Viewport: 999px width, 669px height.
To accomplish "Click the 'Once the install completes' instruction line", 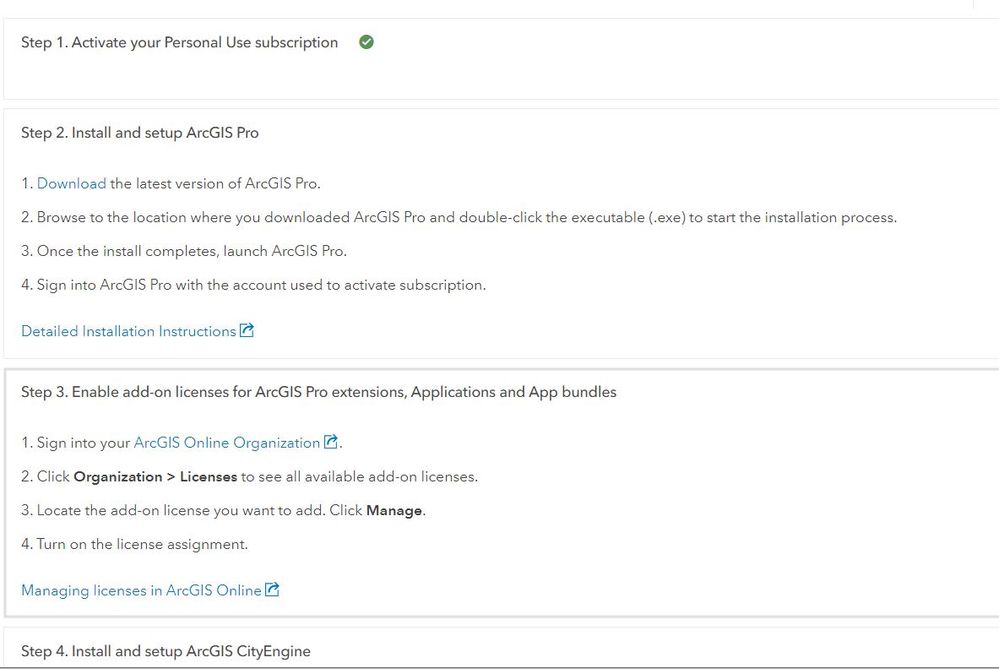I will tap(192, 251).
